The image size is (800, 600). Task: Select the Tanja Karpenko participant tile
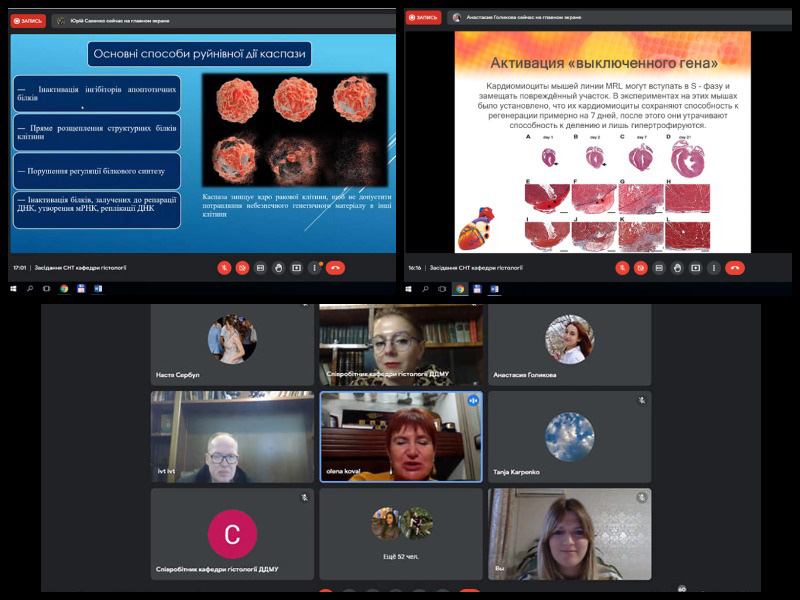pos(569,437)
